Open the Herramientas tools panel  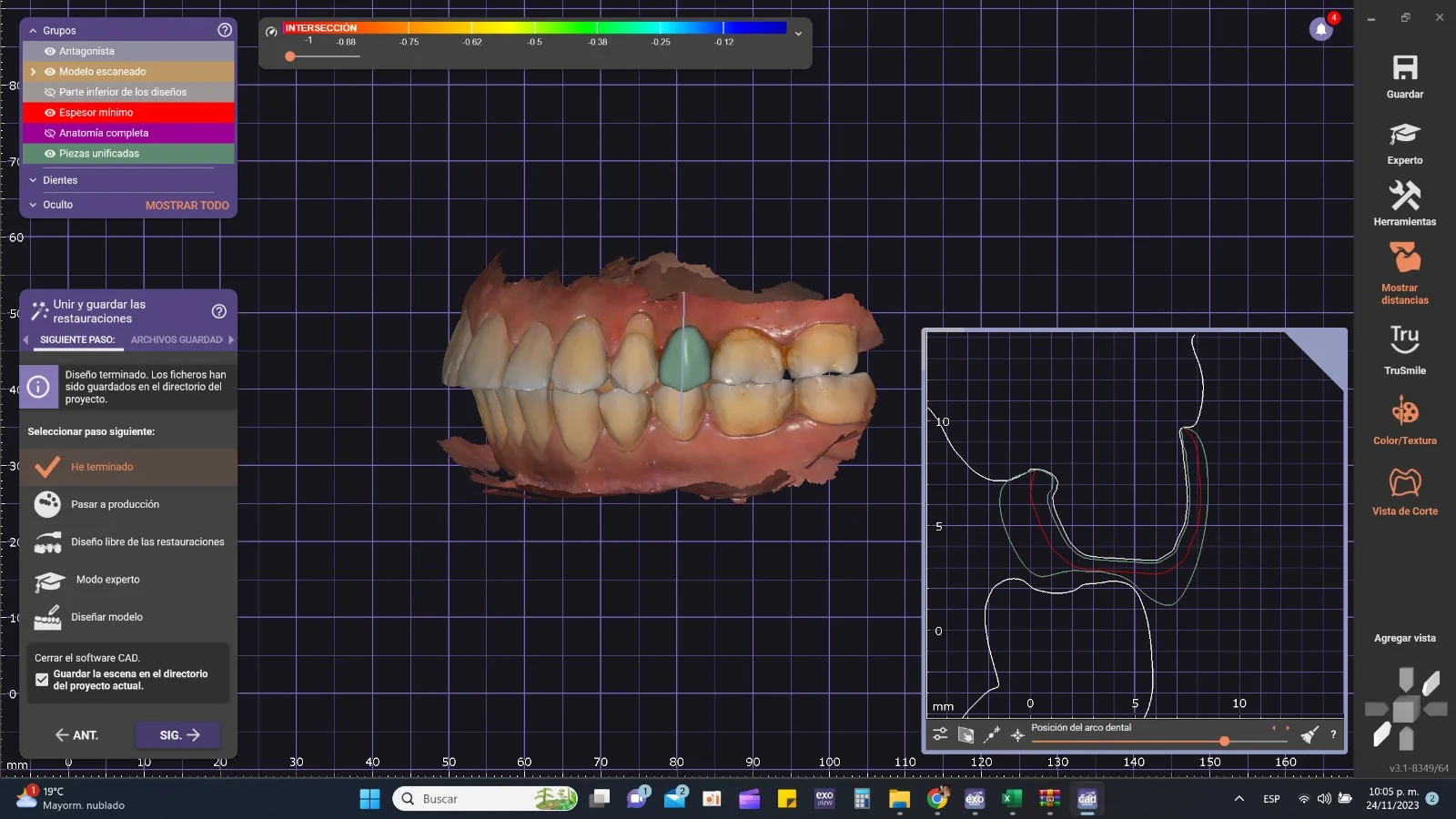coord(1404,197)
